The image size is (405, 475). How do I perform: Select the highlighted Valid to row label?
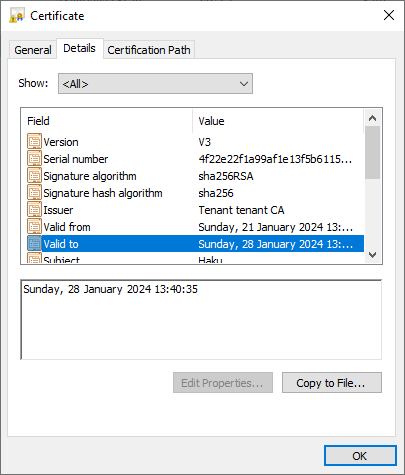61,244
